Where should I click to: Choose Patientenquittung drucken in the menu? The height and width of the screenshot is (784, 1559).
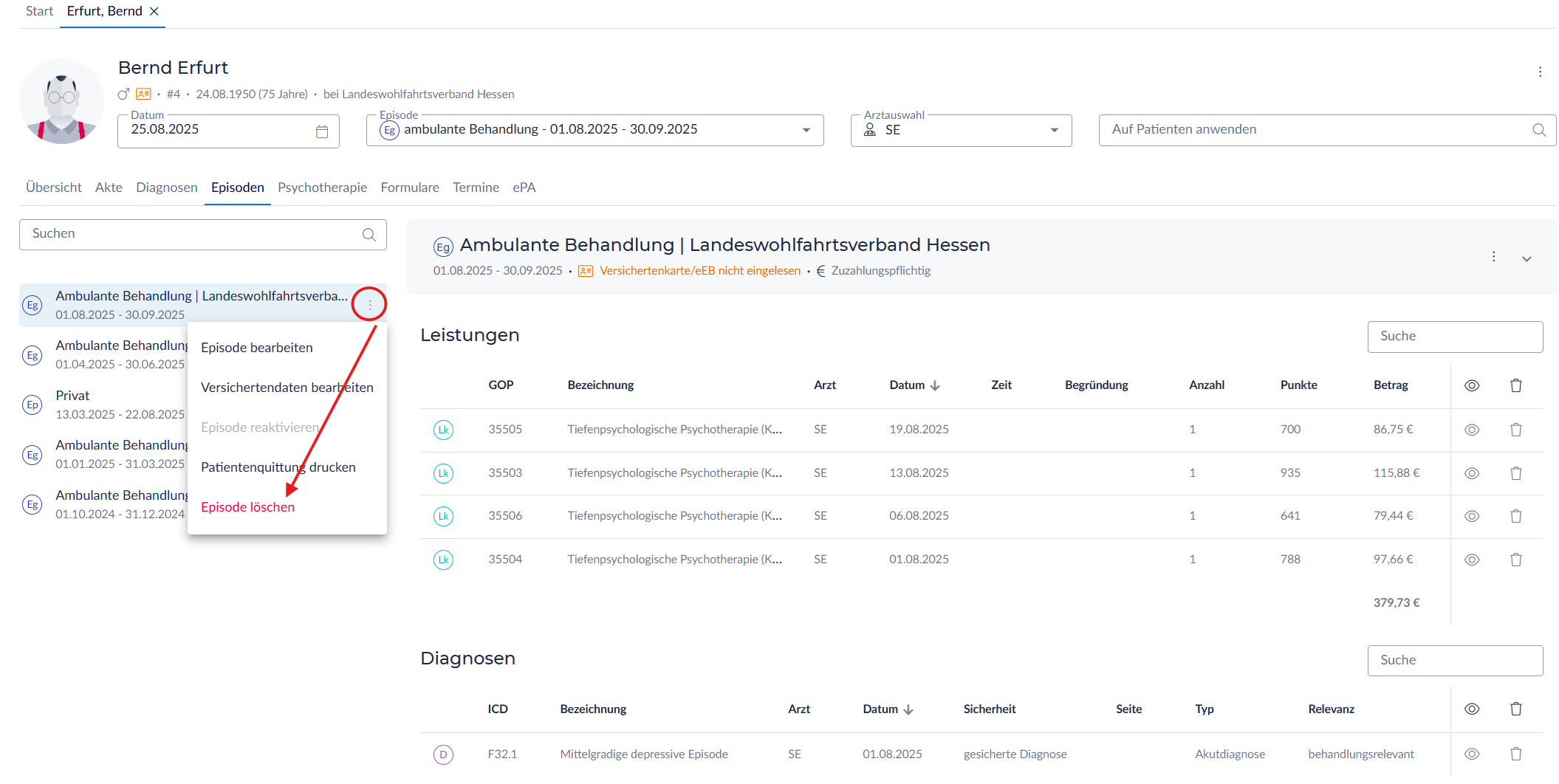pos(278,467)
